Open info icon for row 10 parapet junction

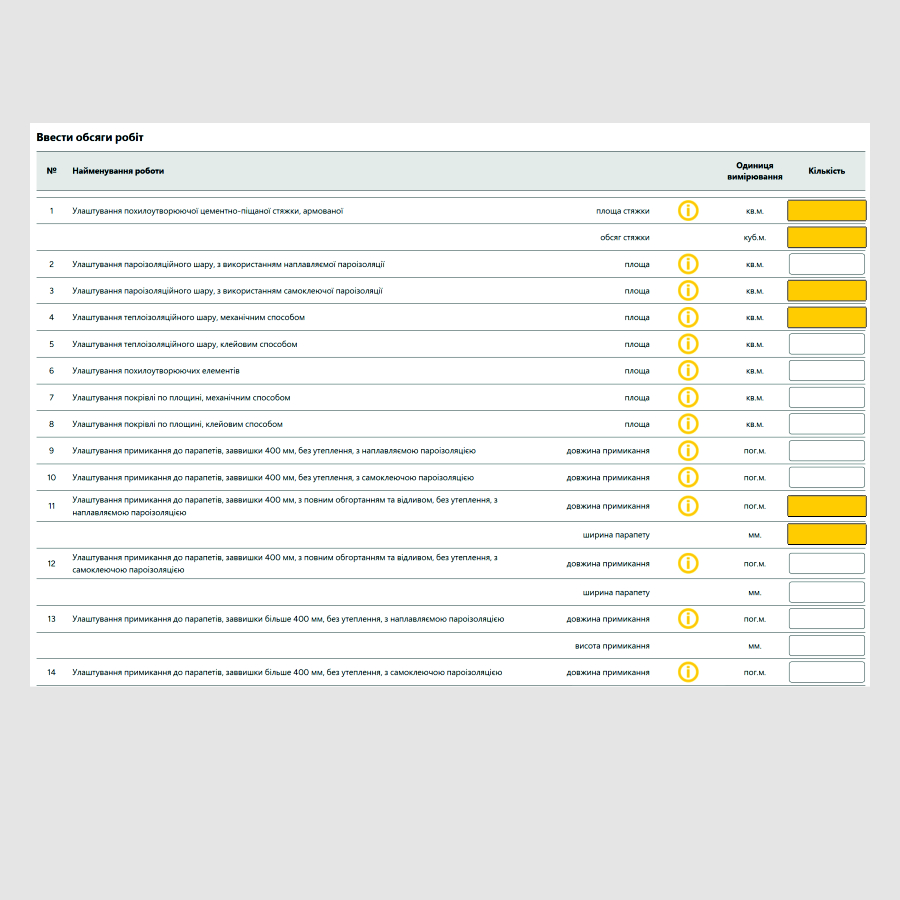pos(688,477)
